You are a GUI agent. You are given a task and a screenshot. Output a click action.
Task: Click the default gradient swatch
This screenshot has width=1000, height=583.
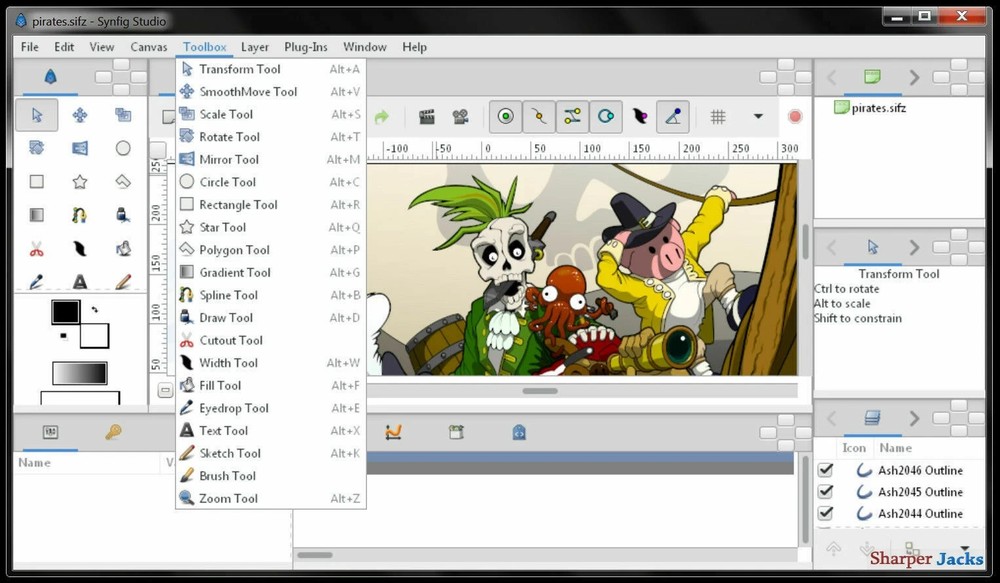tap(80, 373)
